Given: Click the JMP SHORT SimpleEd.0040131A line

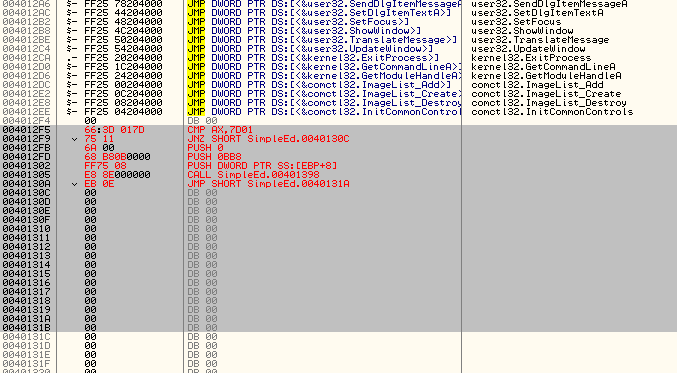Looking at the screenshot, I should 268,184.
